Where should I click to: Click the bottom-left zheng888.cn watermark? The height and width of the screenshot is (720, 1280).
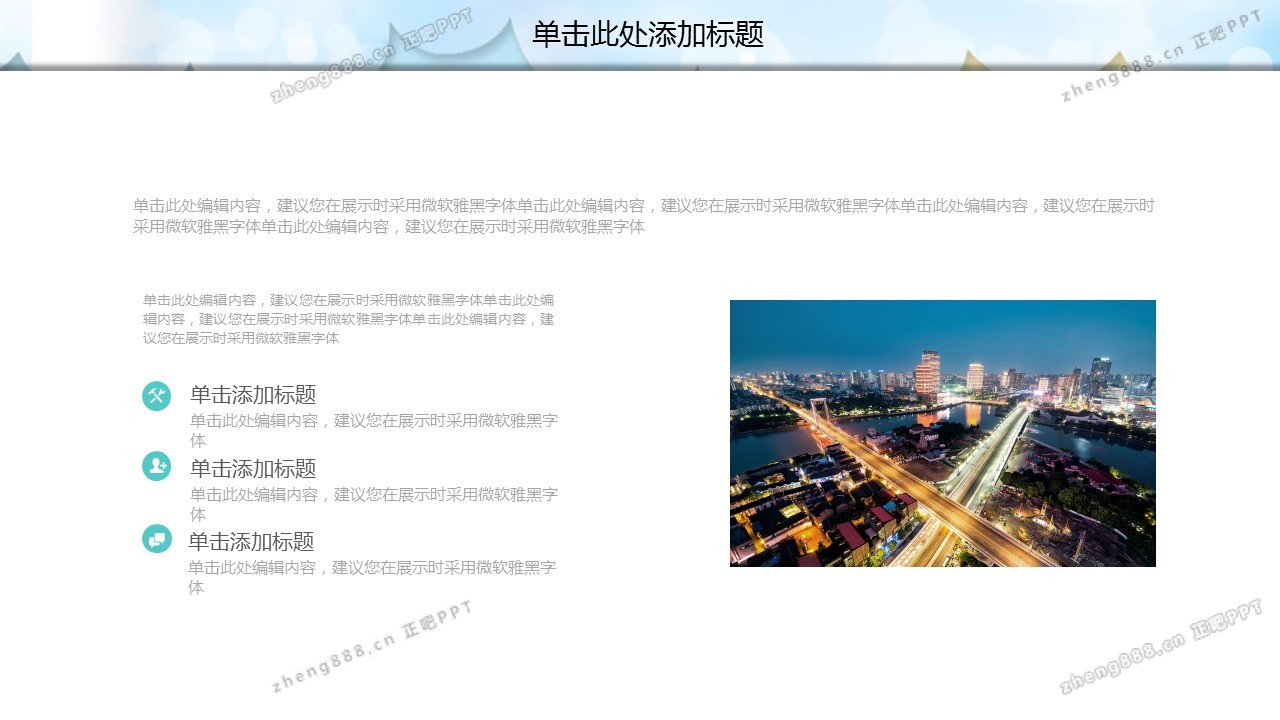coord(371,646)
